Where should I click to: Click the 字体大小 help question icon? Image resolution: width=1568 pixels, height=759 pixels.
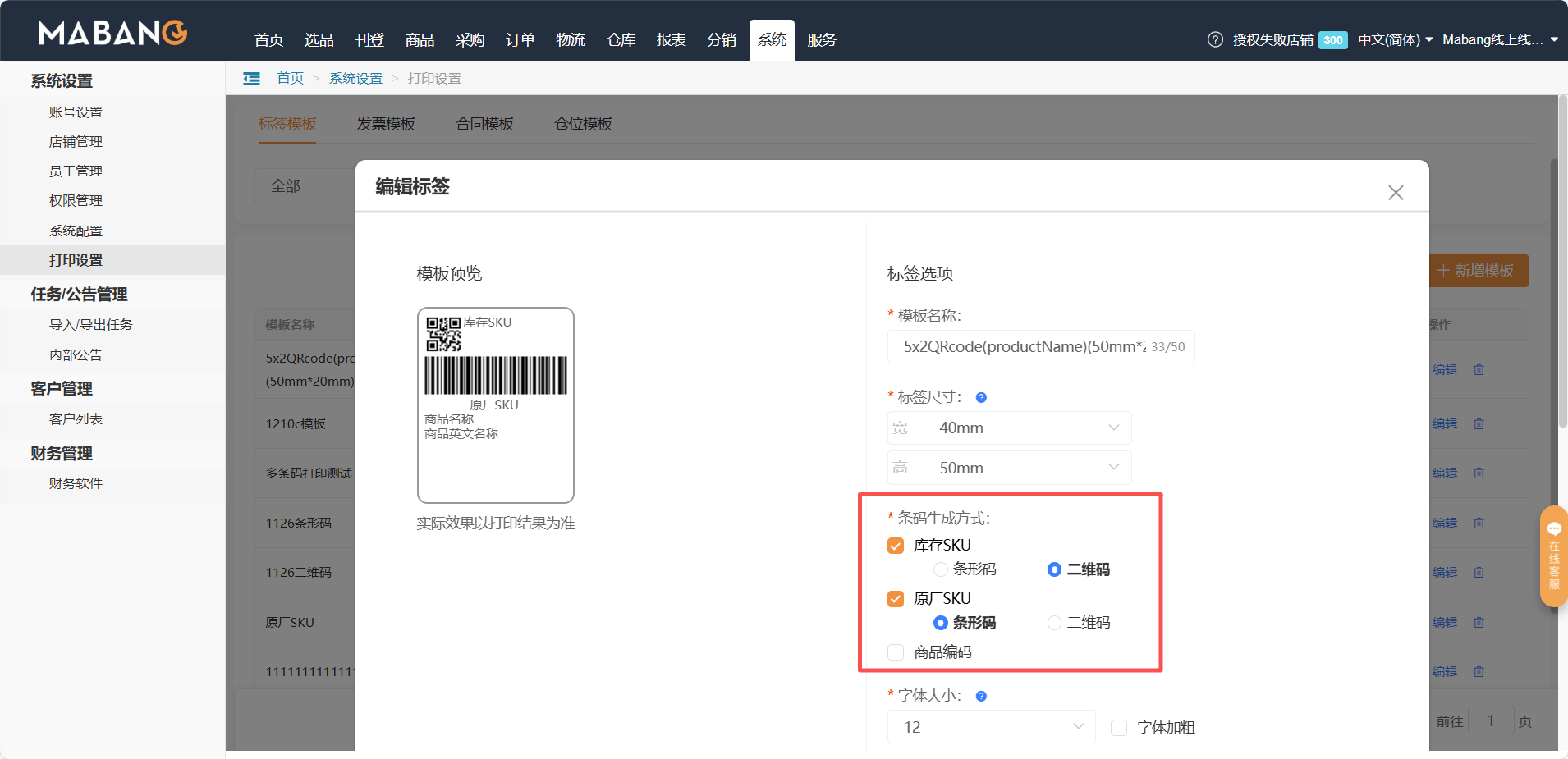[x=982, y=695]
